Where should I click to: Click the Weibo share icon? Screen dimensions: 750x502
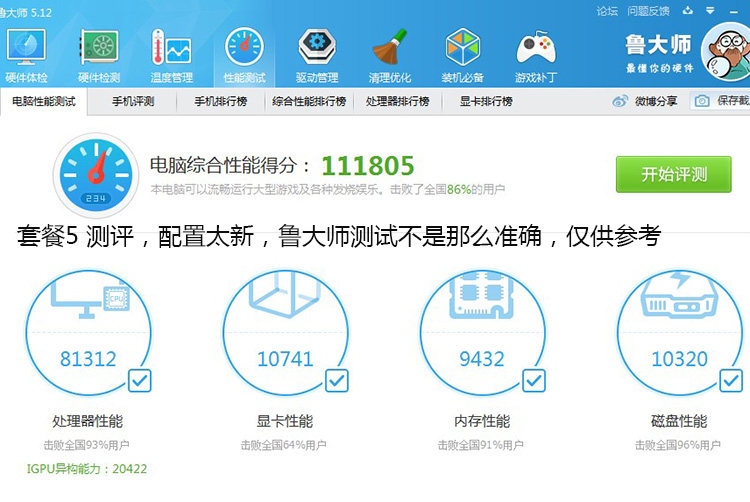[620, 101]
